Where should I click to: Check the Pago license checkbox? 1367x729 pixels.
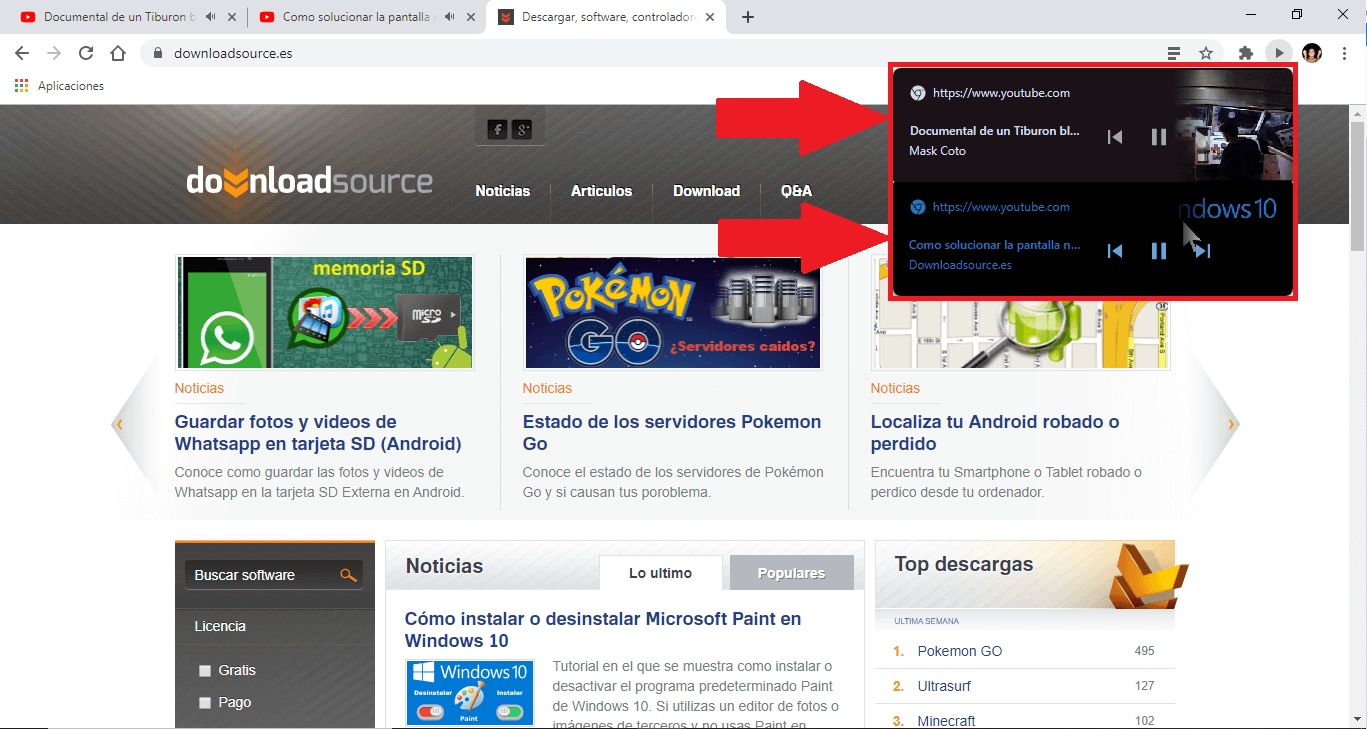pos(205,703)
